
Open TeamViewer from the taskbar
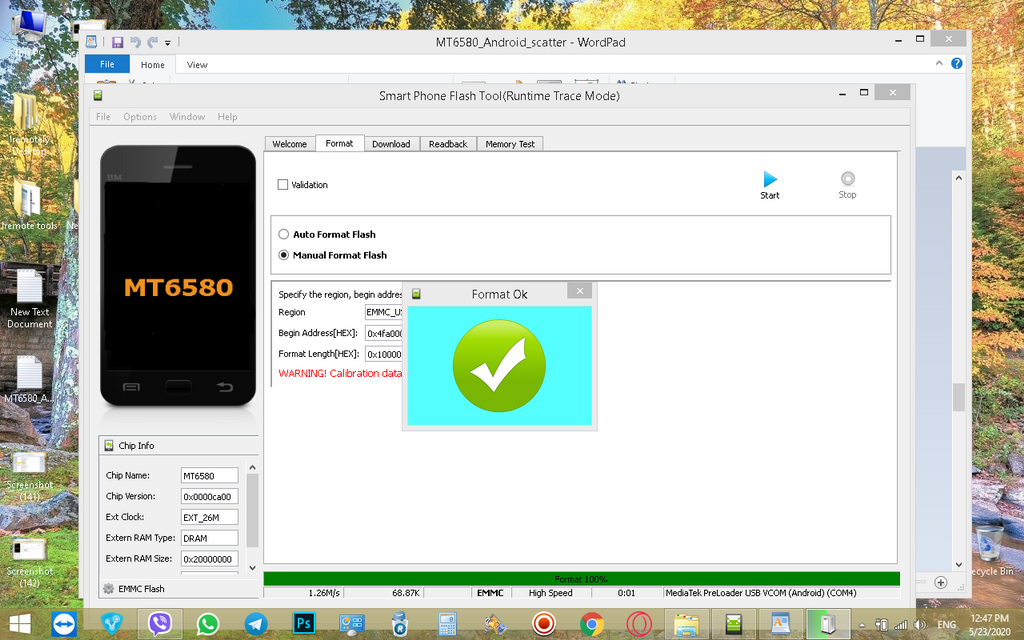tap(64, 624)
